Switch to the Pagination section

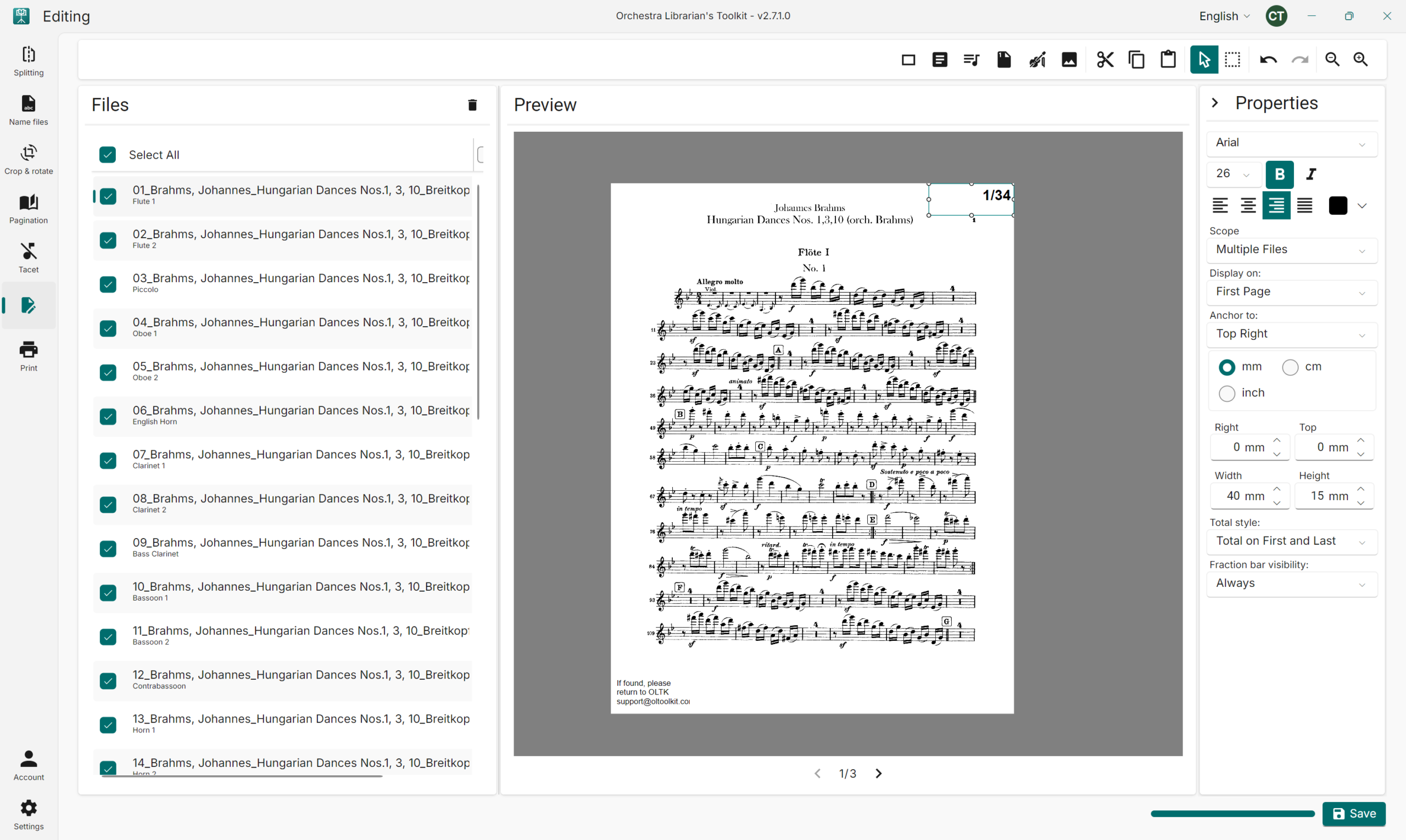tap(29, 209)
